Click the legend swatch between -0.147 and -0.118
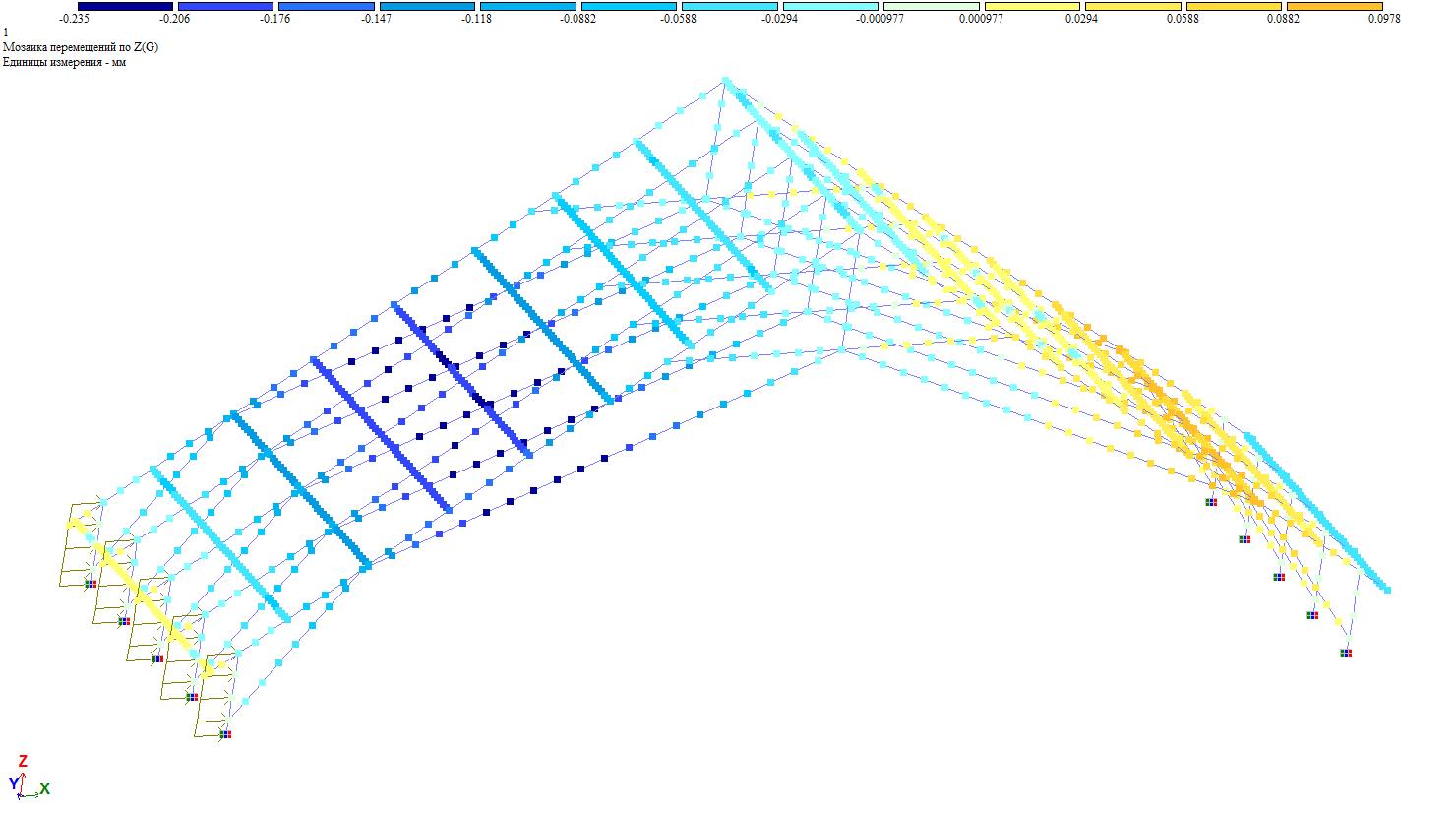The image size is (1456, 816). [x=427, y=7]
